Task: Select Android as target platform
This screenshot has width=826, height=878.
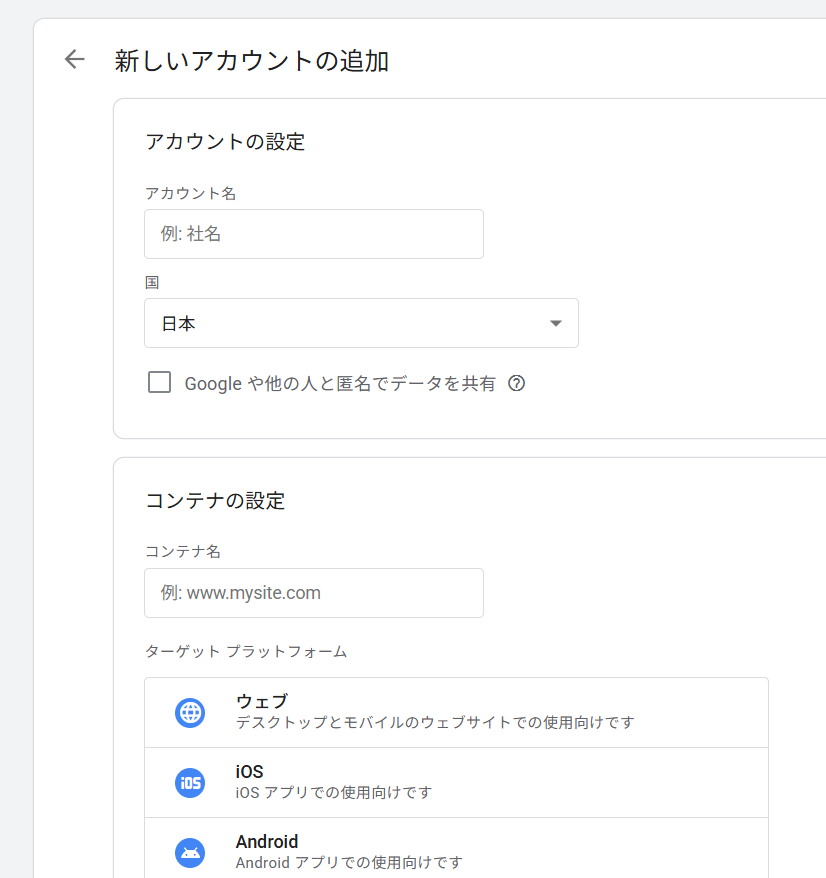Action: click(456, 848)
